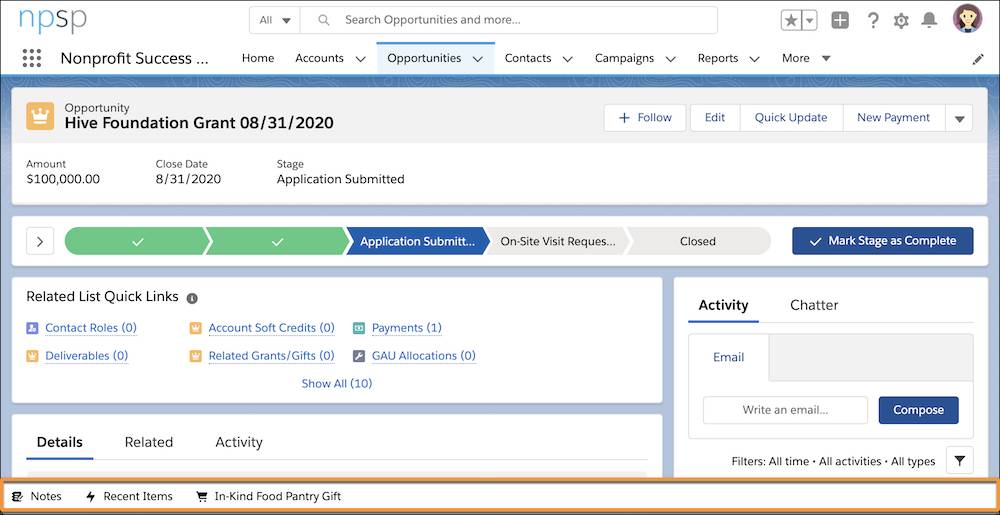Viewport: 1000px width, 515px height.
Task: Open the help question mark icon
Action: point(873,20)
